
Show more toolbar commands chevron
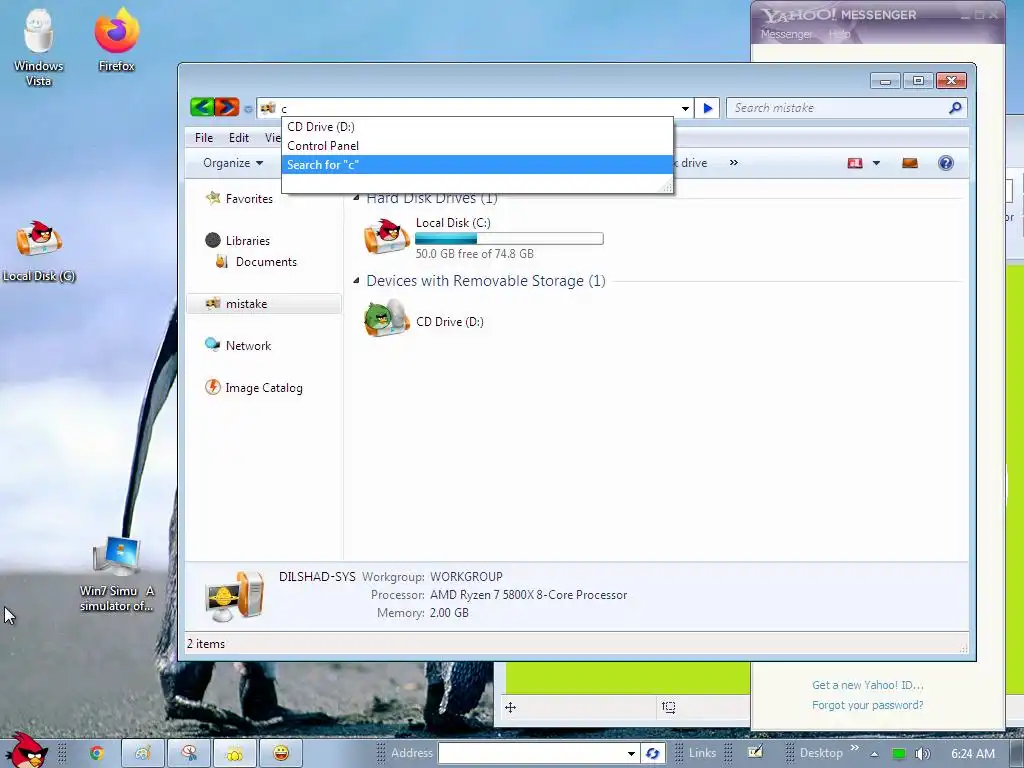tap(733, 163)
